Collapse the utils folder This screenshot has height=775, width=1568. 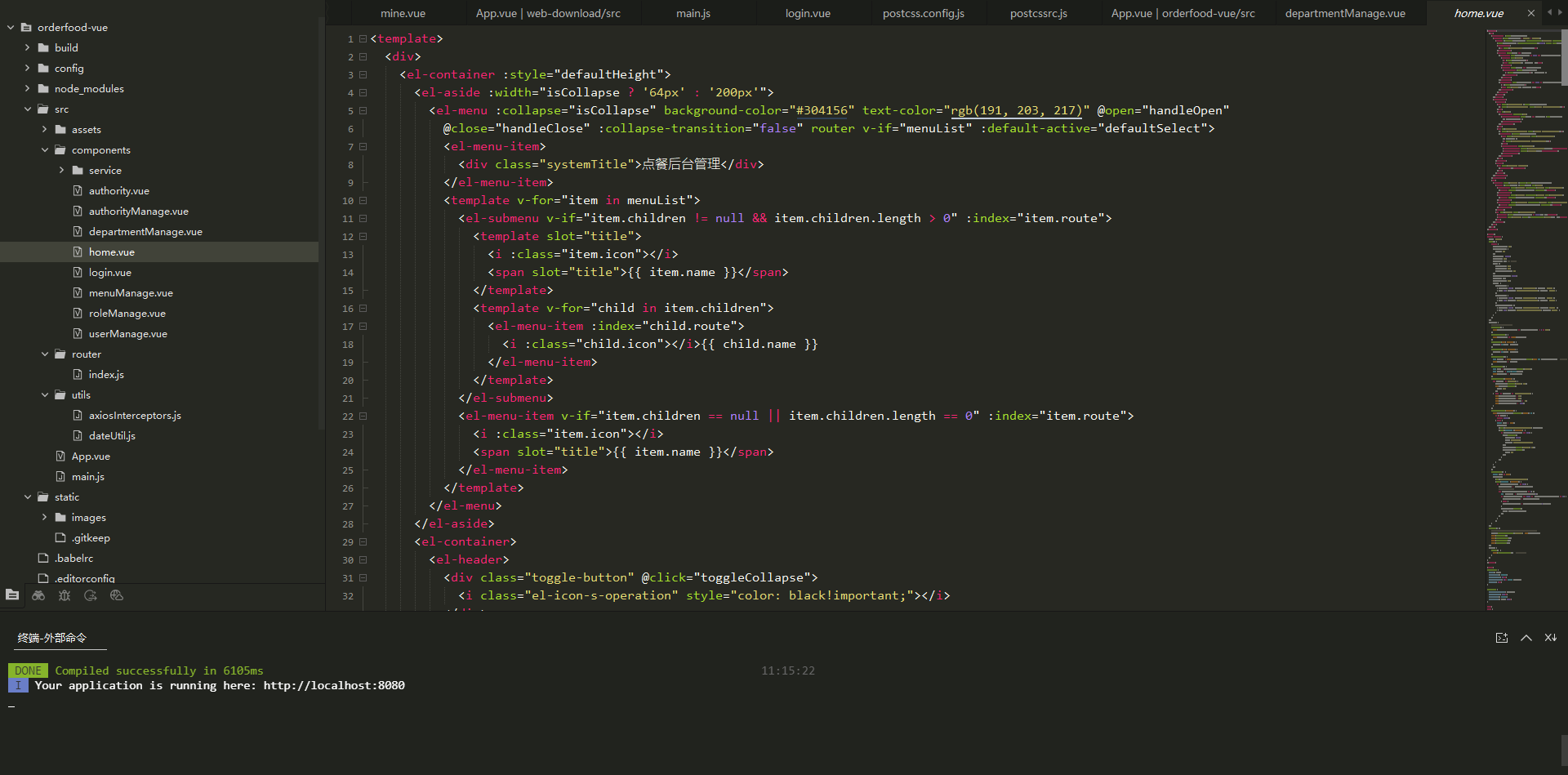click(45, 395)
